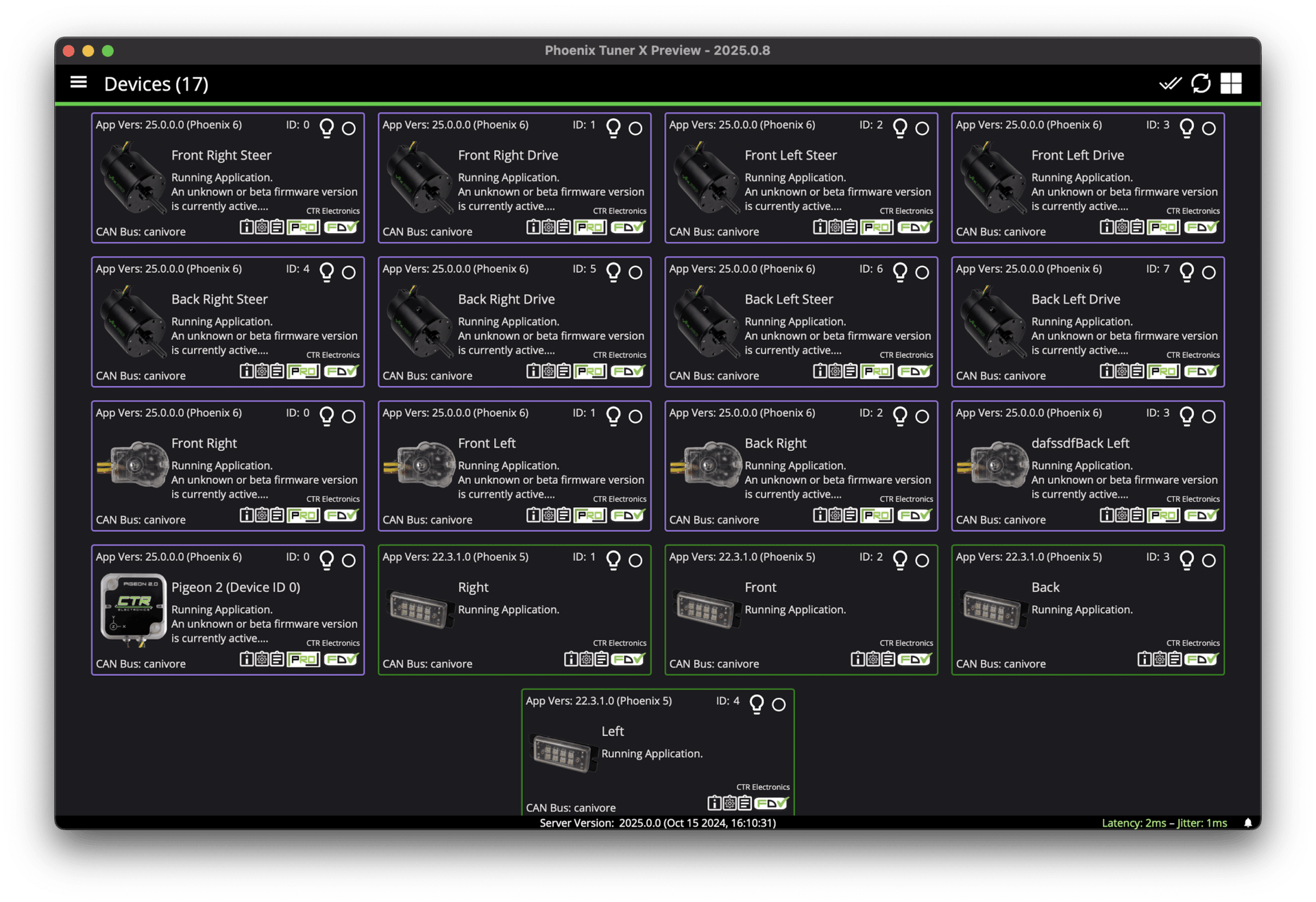Click the Server Version text in status bar
The height and width of the screenshot is (902, 1316).
[x=657, y=822]
